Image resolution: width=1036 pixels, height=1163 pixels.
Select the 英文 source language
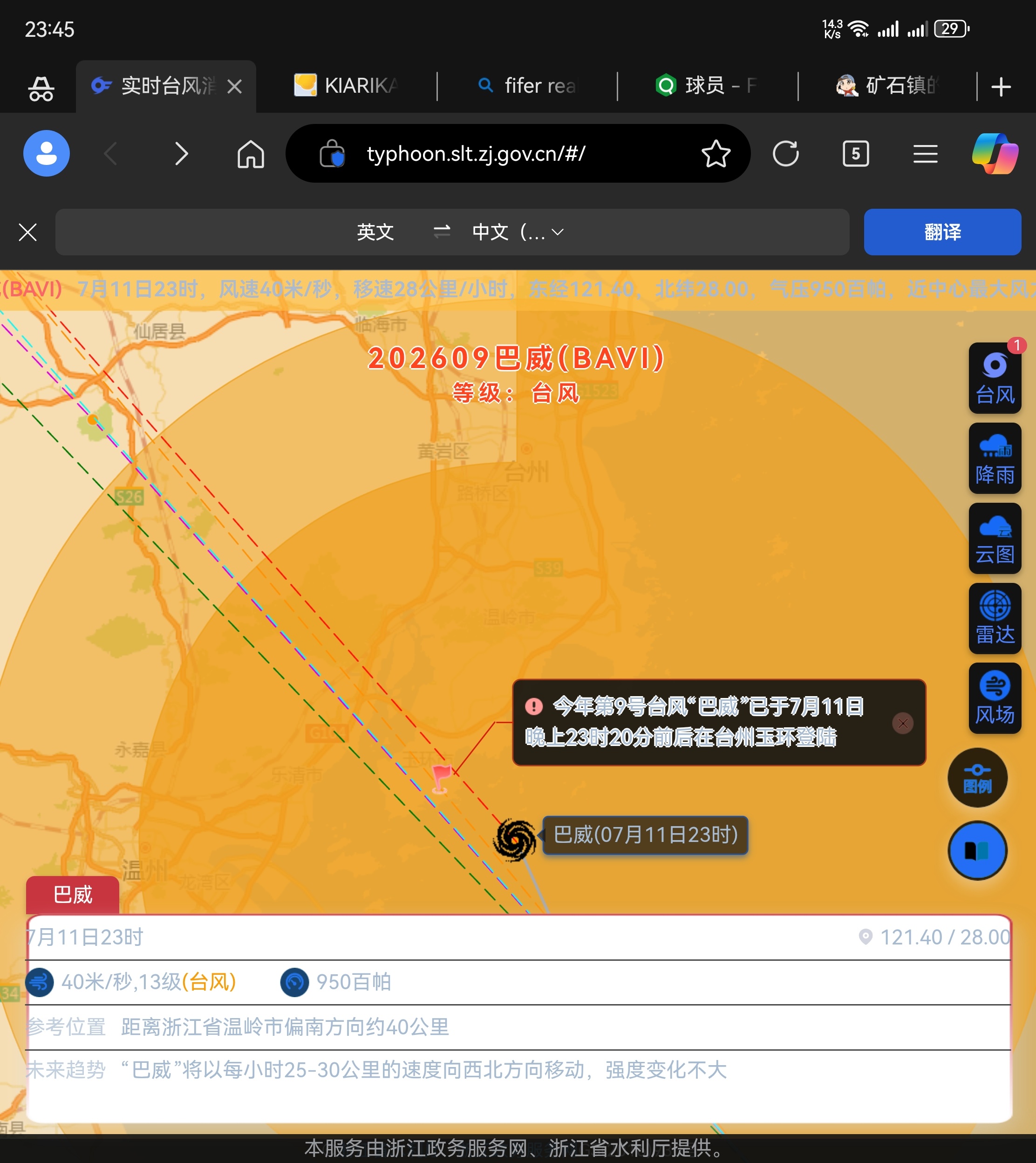tap(375, 232)
